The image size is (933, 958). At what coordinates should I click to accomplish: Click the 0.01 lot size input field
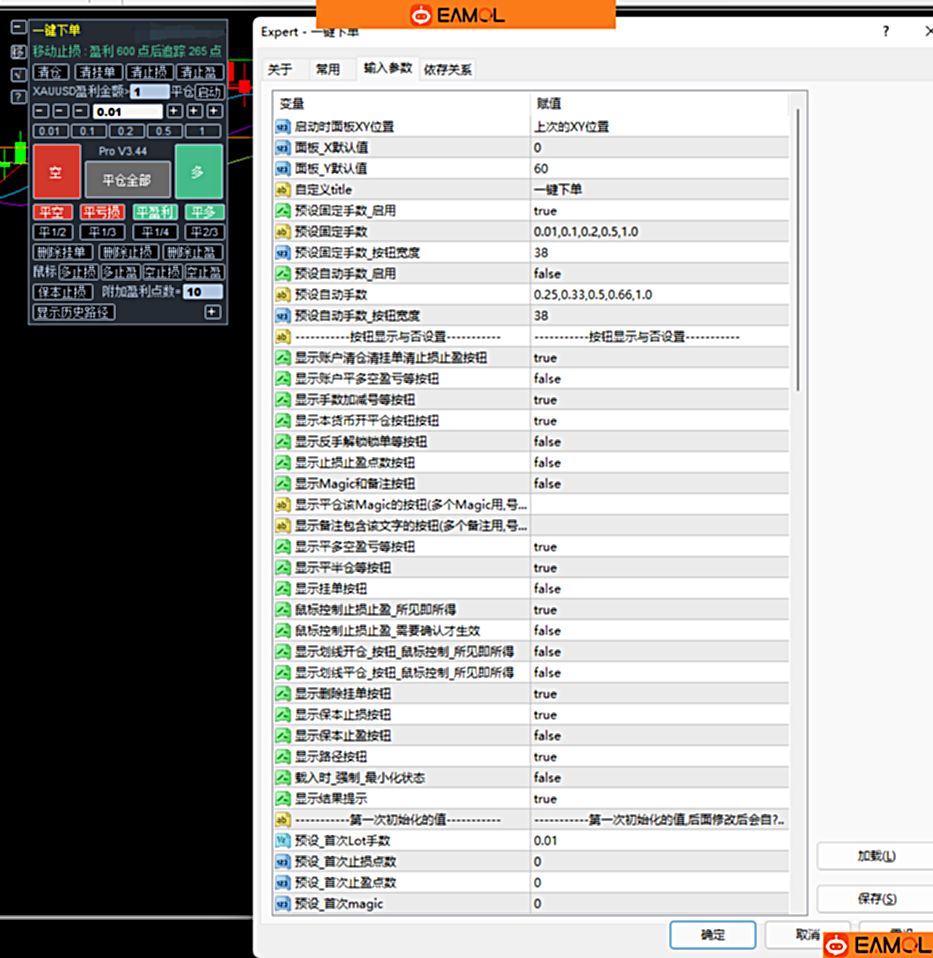point(128,112)
